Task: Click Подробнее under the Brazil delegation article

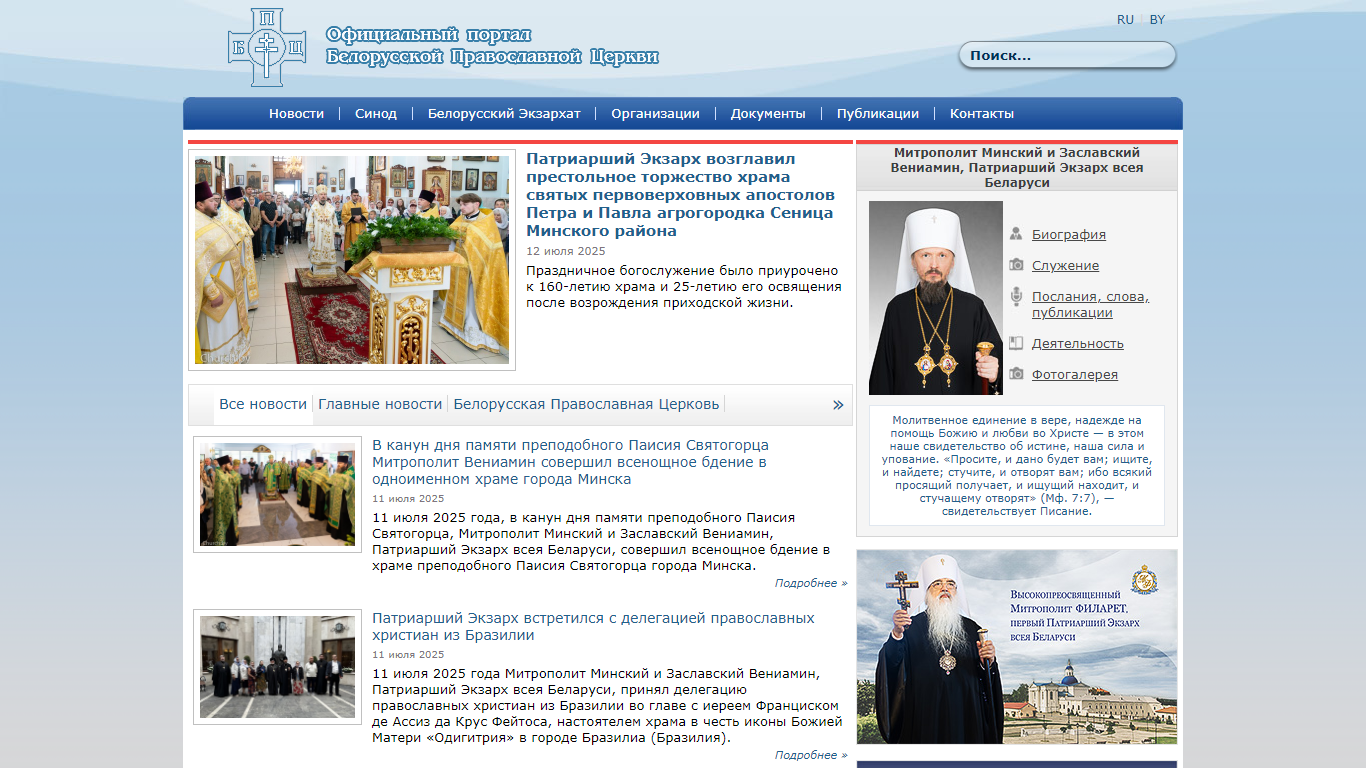Action: tap(811, 755)
